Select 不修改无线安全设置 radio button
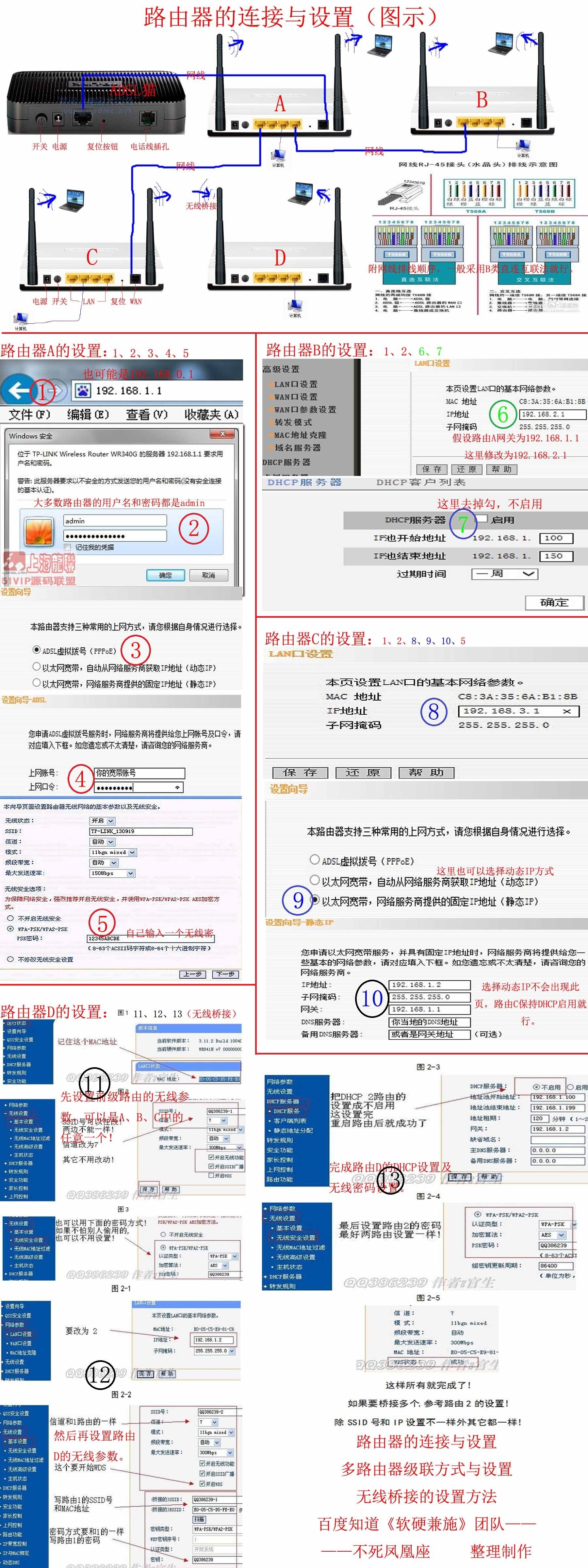 pyautogui.click(x=10, y=959)
